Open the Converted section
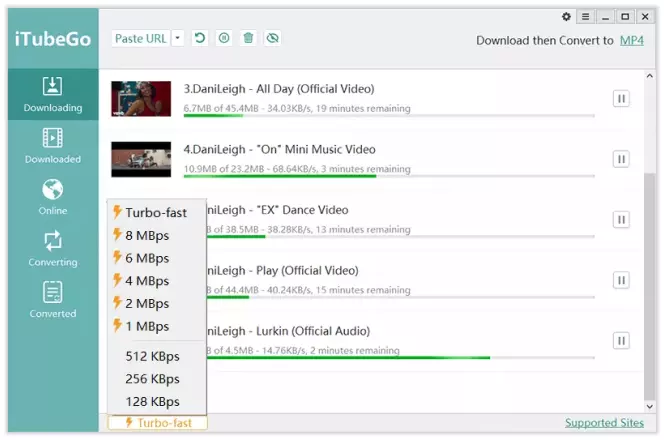 (53, 300)
